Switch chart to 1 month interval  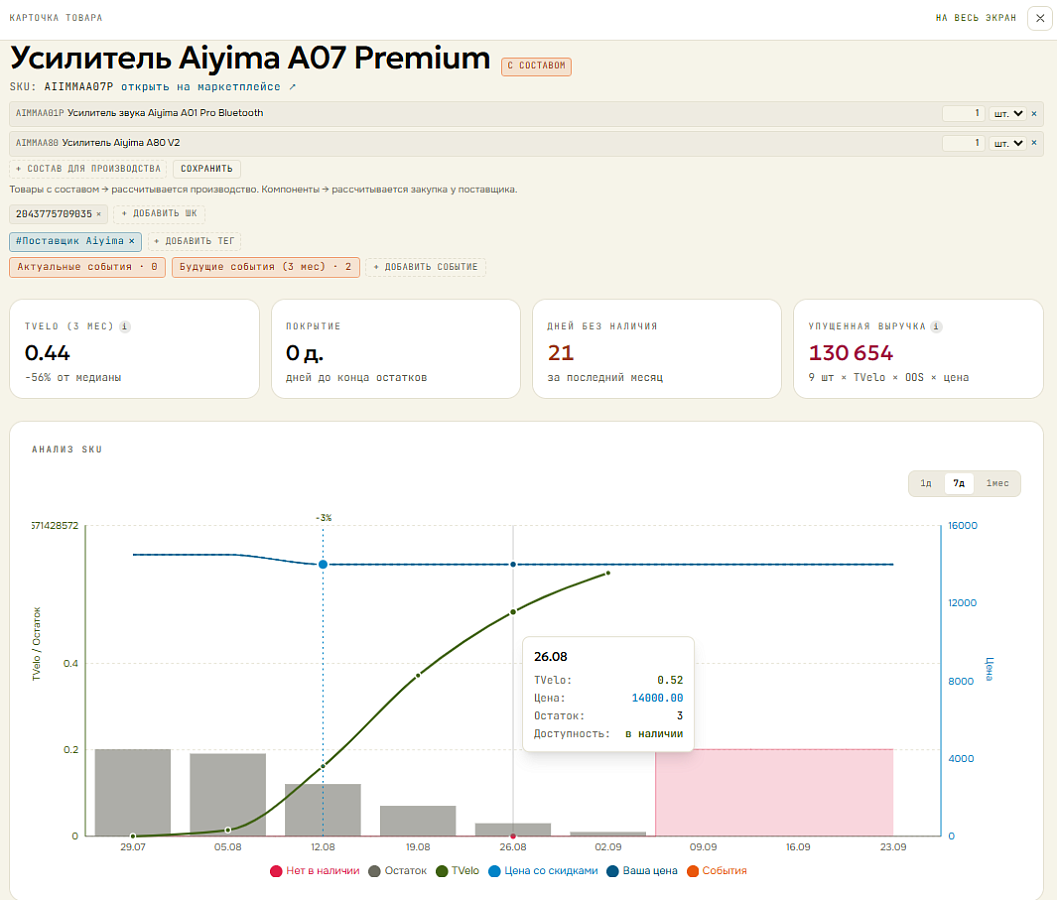tap(997, 483)
